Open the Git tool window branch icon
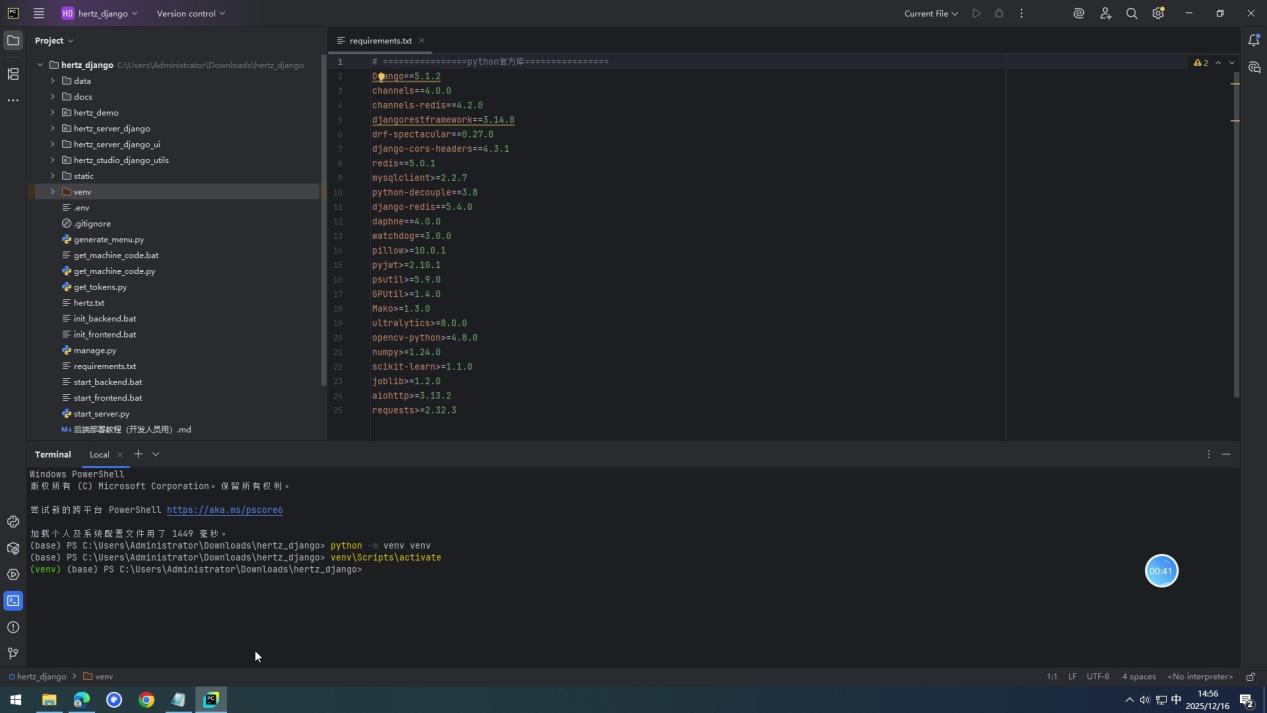Viewport: 1267px width, 713px height. (x=13, y=653)
